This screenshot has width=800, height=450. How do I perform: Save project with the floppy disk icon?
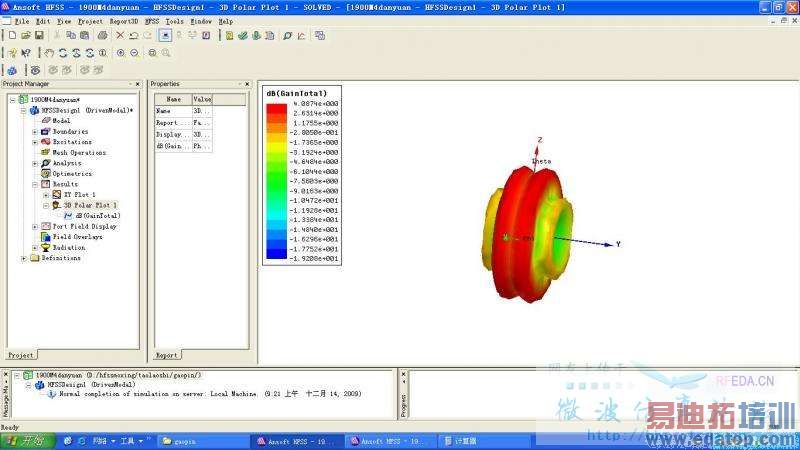point(39,35)
